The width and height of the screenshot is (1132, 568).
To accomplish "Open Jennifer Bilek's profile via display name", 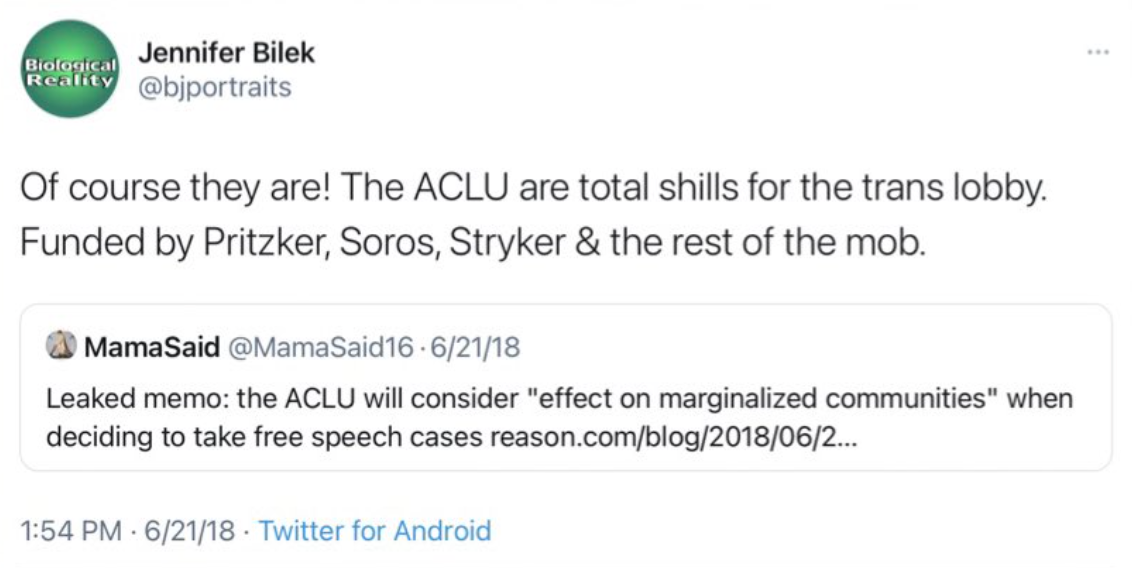I will click(x=225, y=53).
